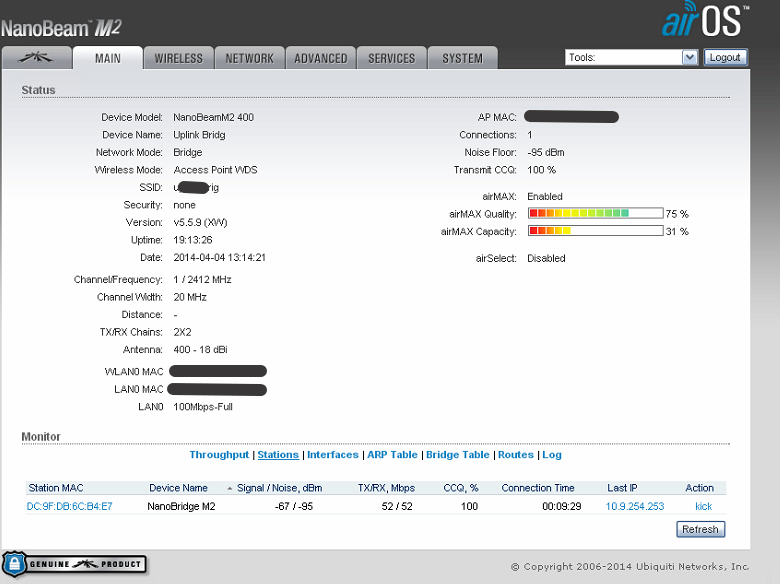Open the ARP Table link
Viewport: 780px width, 584px height.
[x=392, y=455]
